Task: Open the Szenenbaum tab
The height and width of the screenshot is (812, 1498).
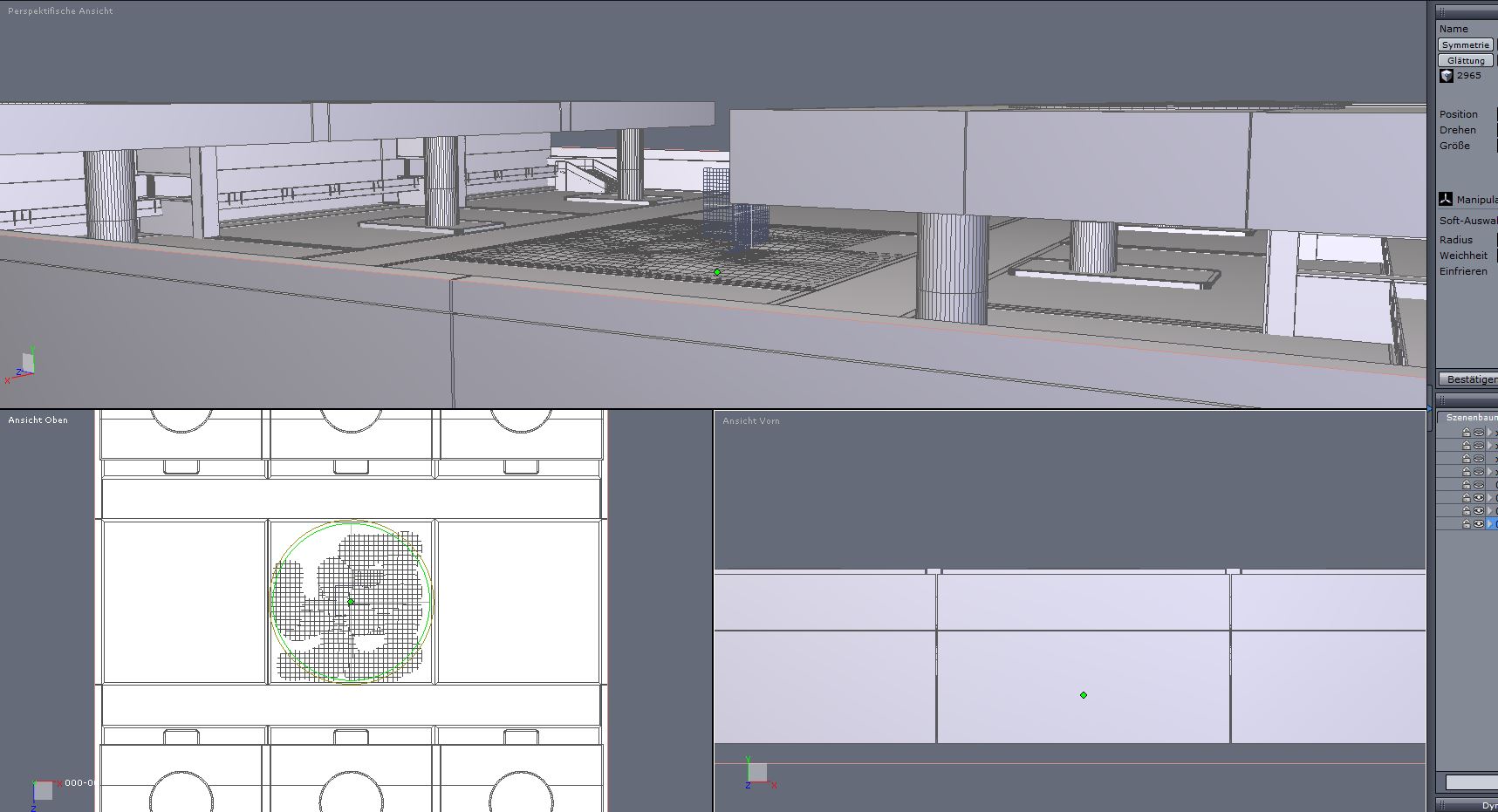Action: tap(1468, 418)
